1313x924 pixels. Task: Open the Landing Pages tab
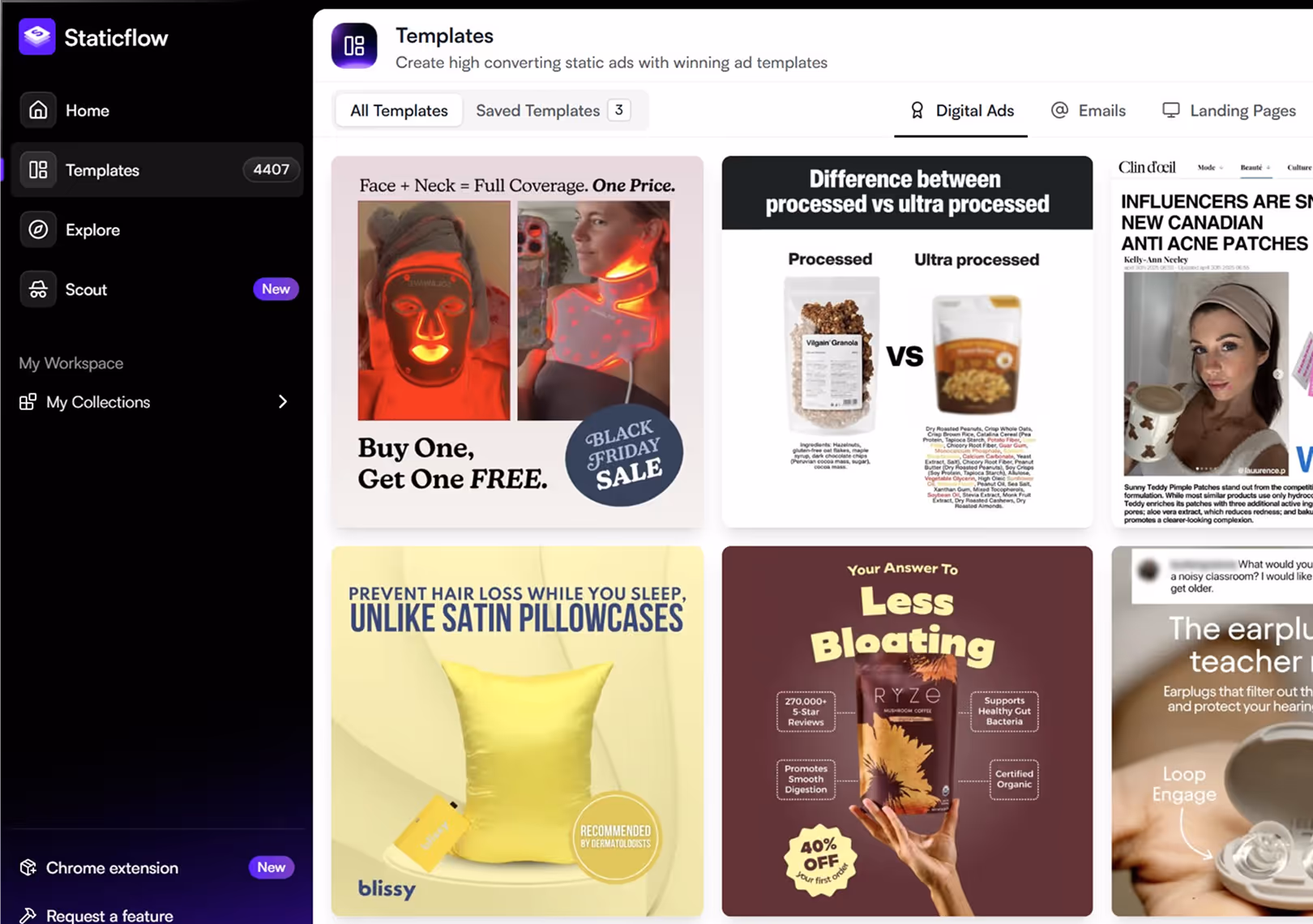(1230, 111)
